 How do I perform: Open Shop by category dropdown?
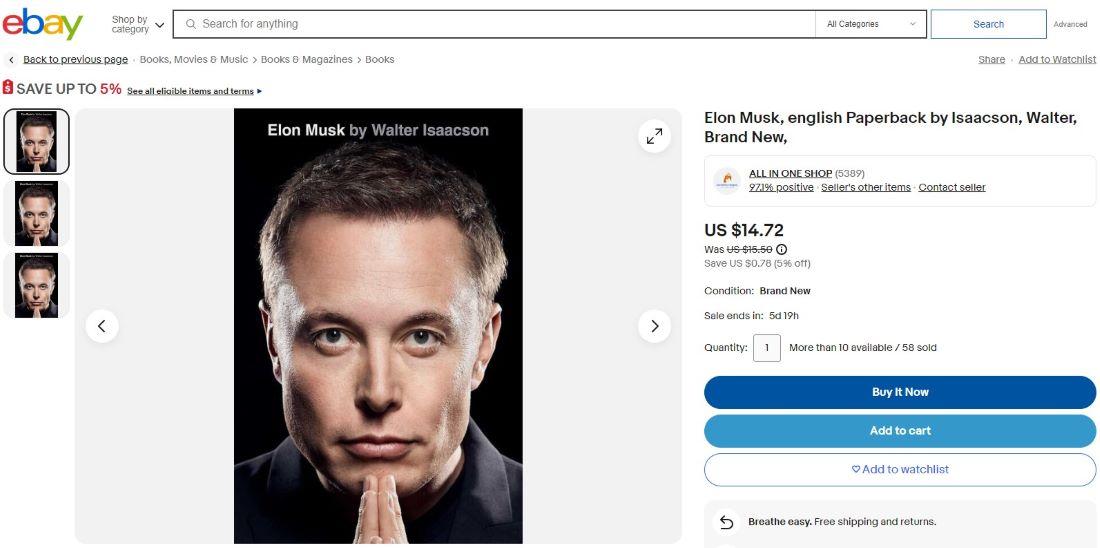(x=138, y=25)
